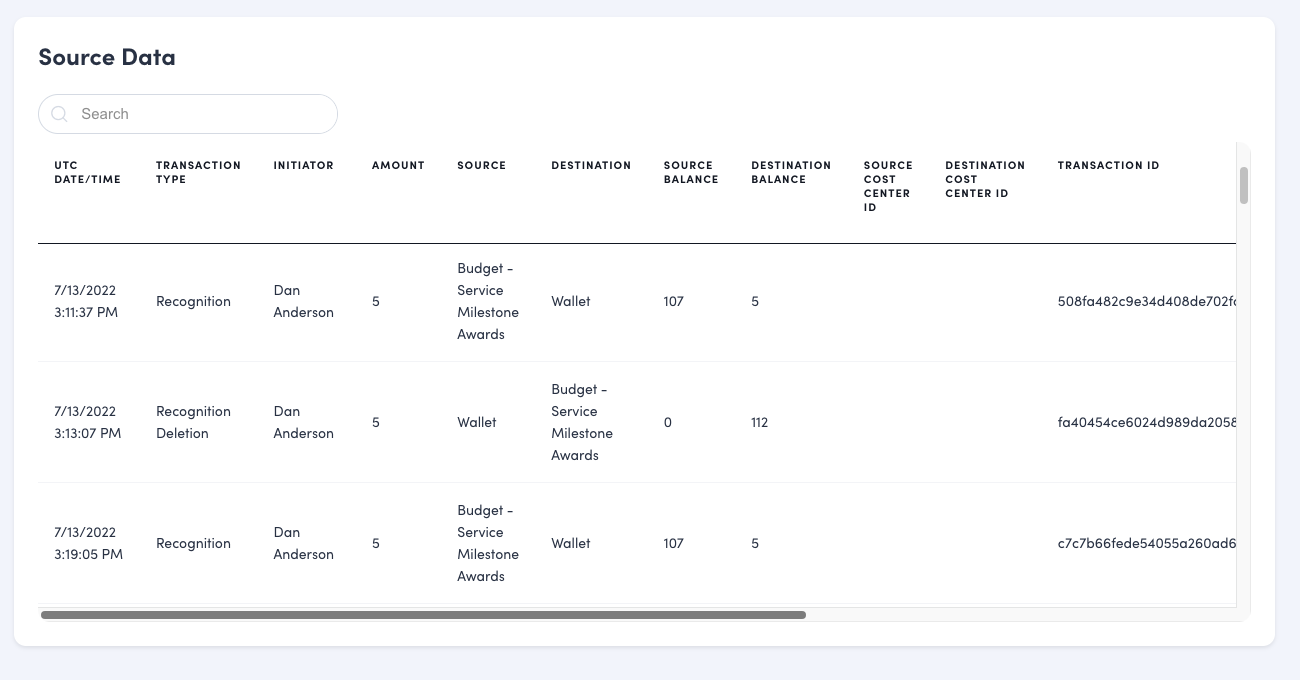Click Source Cost Center ID header
Image resolution: width=1300 pixels, height=680 pixels.
pyautogui.click(x=888, y=186)
